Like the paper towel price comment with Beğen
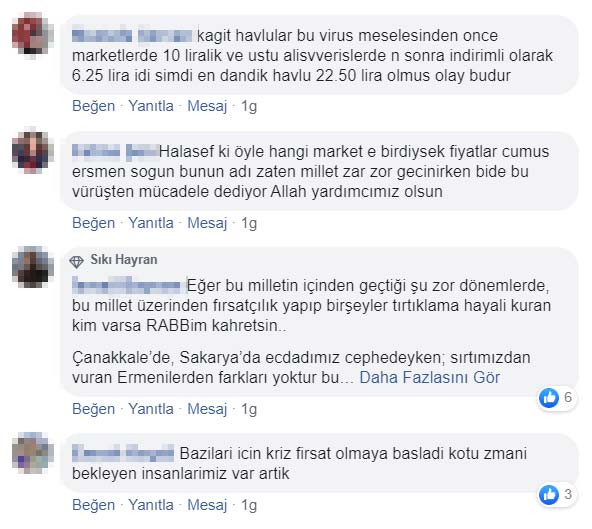Screen dimensions: 592x529 [x=94, y=106]
